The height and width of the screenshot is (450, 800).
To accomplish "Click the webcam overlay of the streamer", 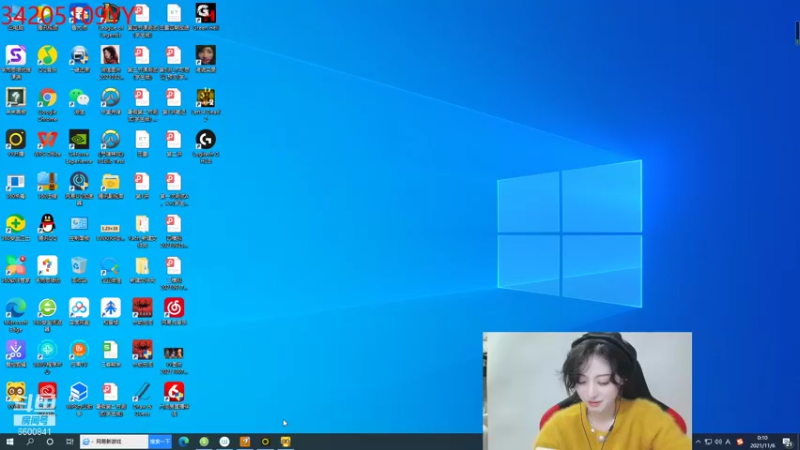I will [x=587, y=391].
